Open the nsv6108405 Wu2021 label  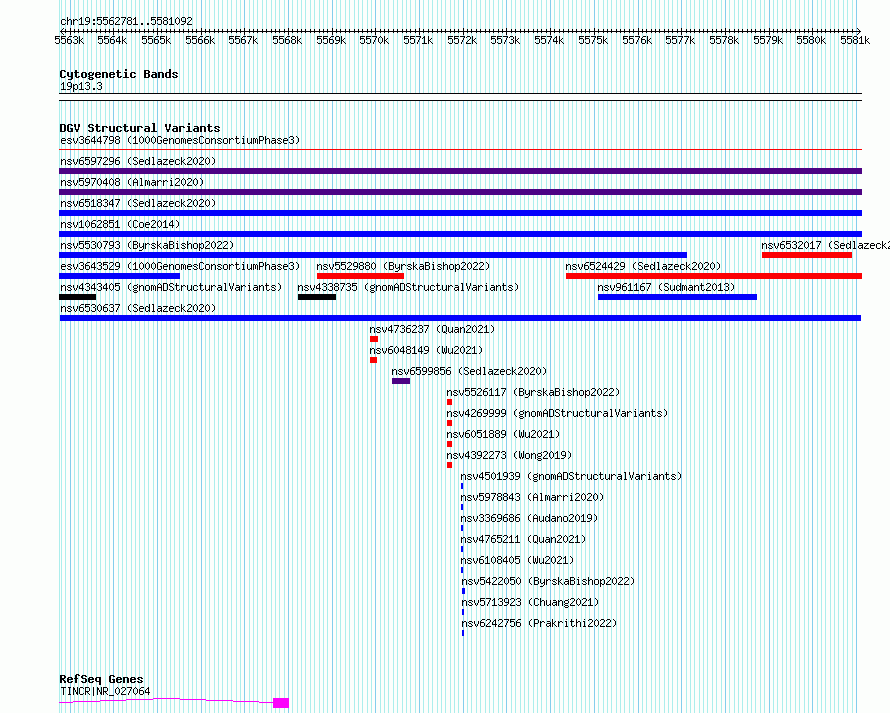click(517, 560)
